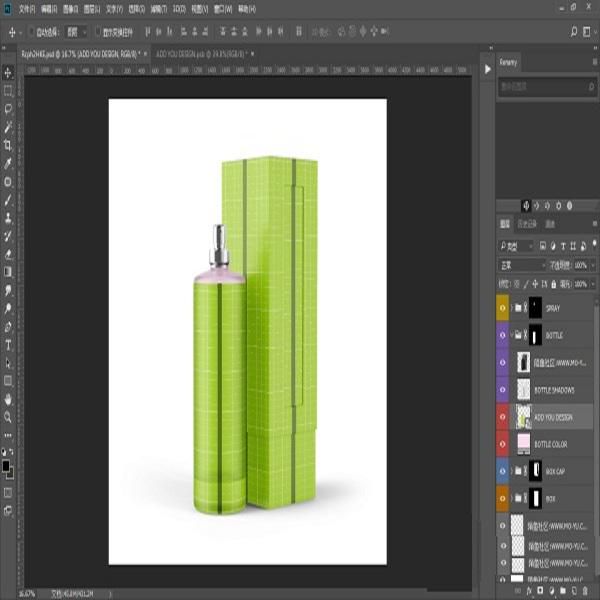Select the Pen tool
The height and width of the screenshot is (600, 600).
pos(8,327)
